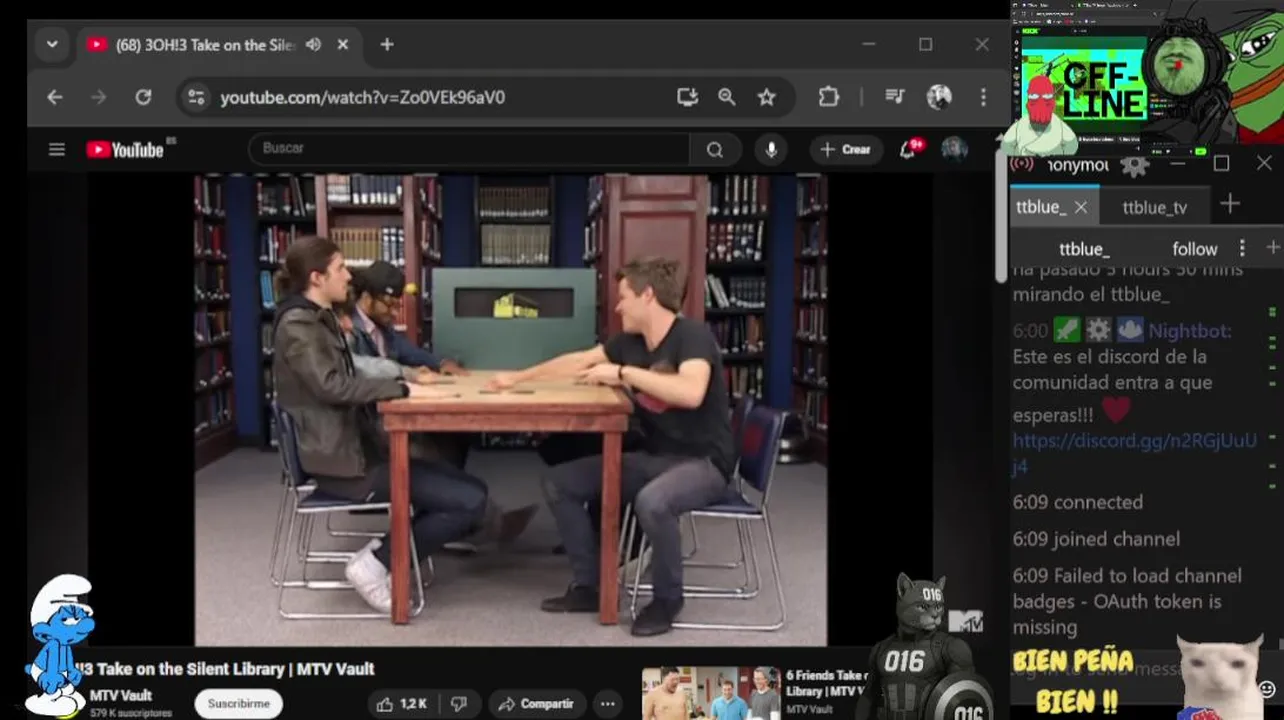This screenshot has width=1284, height=720.
Task: Click the ttblue_ split header name
Action: click(1084, 249)
